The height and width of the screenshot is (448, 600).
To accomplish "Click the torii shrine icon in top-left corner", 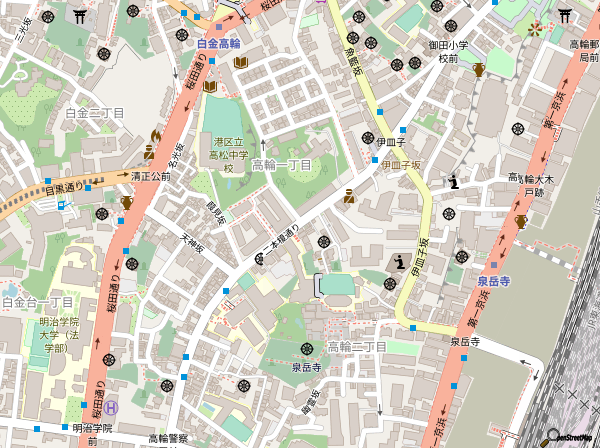I will click(x=79, y=14).
